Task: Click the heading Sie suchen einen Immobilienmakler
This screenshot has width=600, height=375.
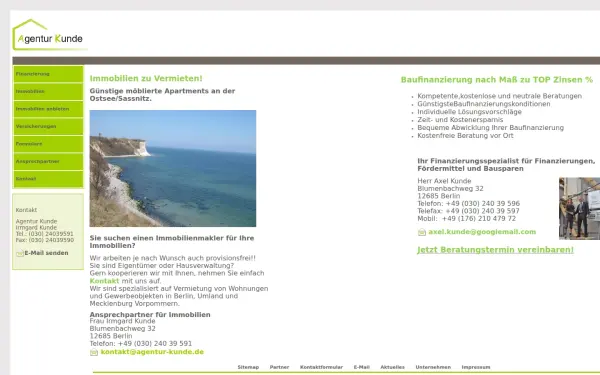Action: click(172, 242)
